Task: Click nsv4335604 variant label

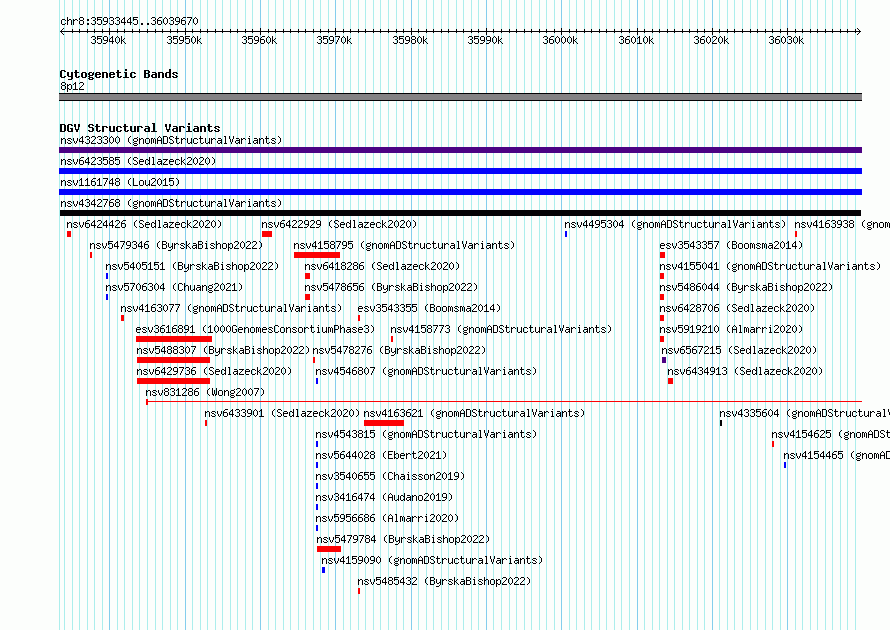Action: pyautogui.click(x=804, y=413)
